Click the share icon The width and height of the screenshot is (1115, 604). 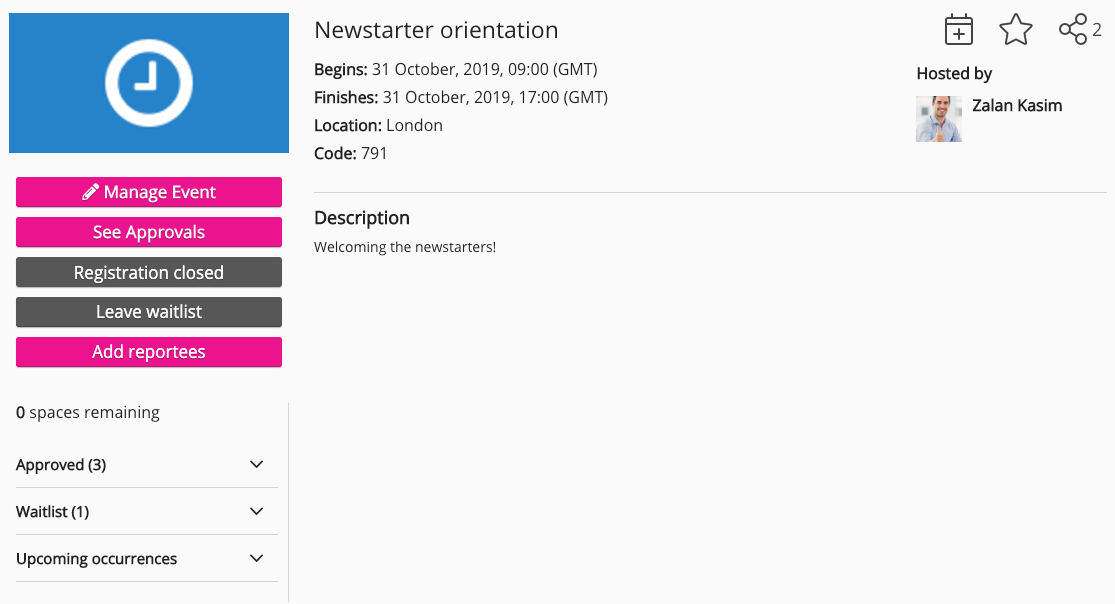pyautogui.click(x=1072, y=30)
